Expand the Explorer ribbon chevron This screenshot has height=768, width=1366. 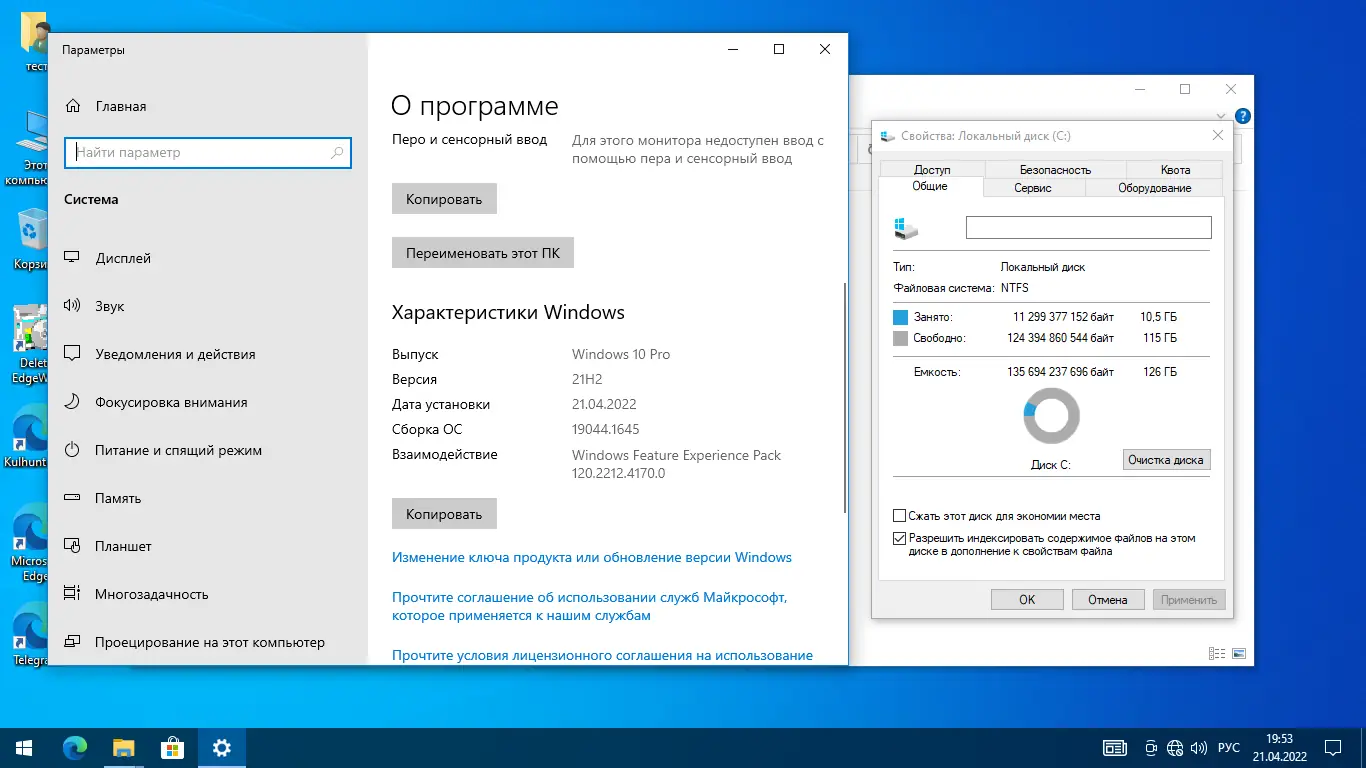tap(1222, 116)
